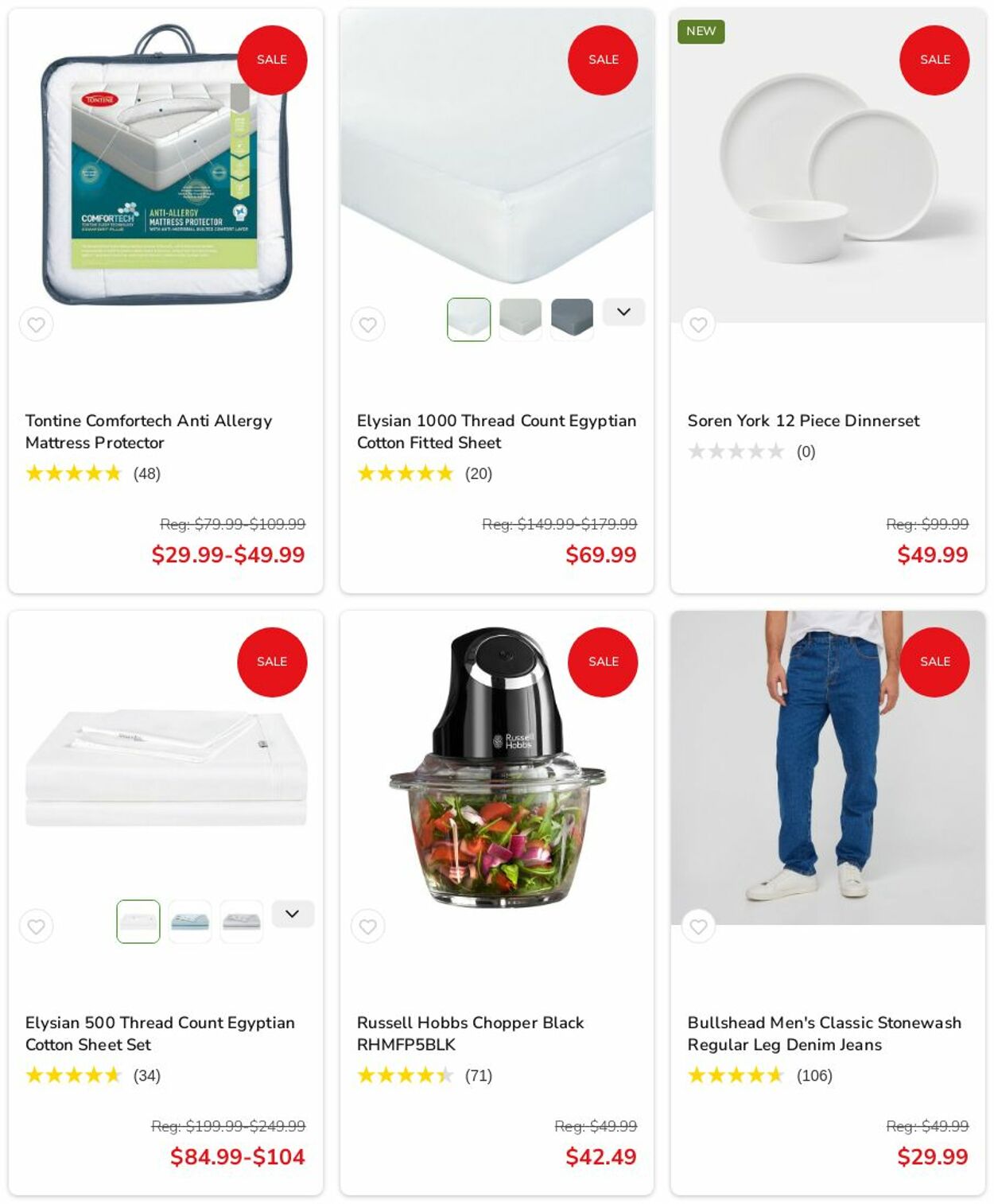Favorite the Elysian 1000 Thread Fitted Sheet
This screenshot has height=1204, width=994.
(367, 324)
